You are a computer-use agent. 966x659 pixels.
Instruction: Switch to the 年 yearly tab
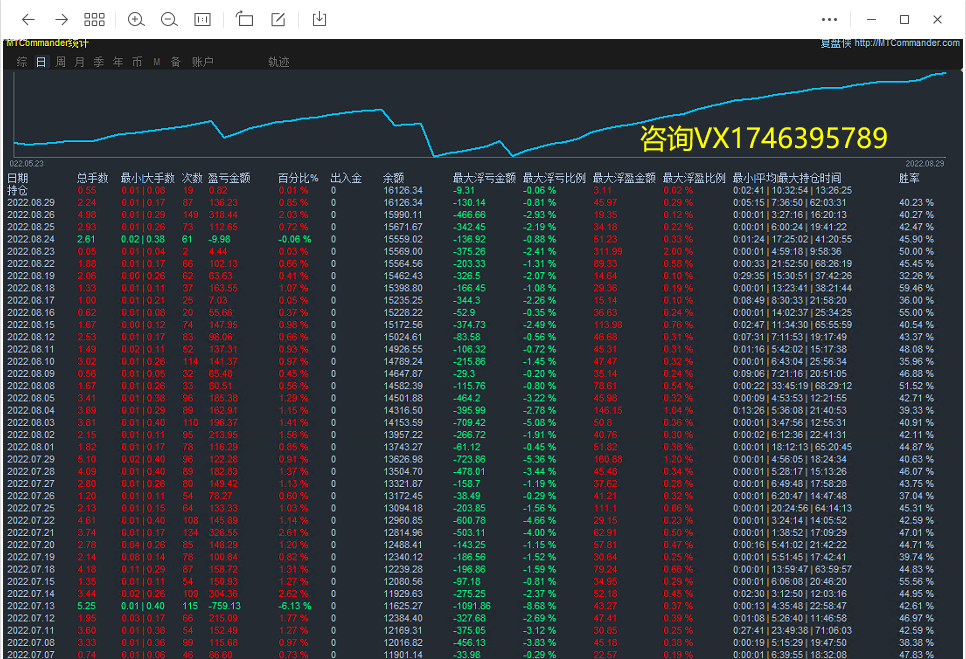pos(118,62)
